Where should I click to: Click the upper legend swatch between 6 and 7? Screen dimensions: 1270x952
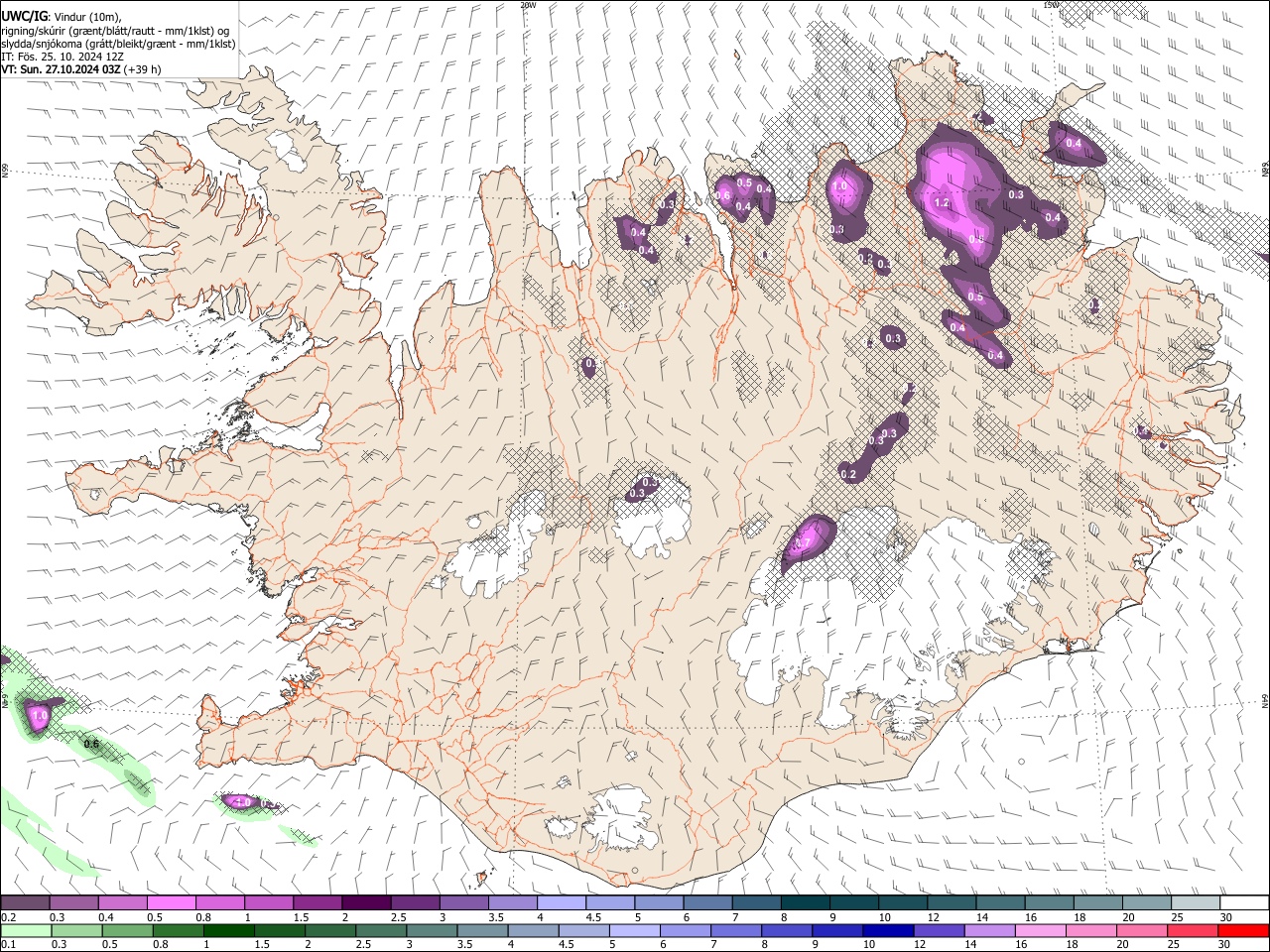[708, 903]
